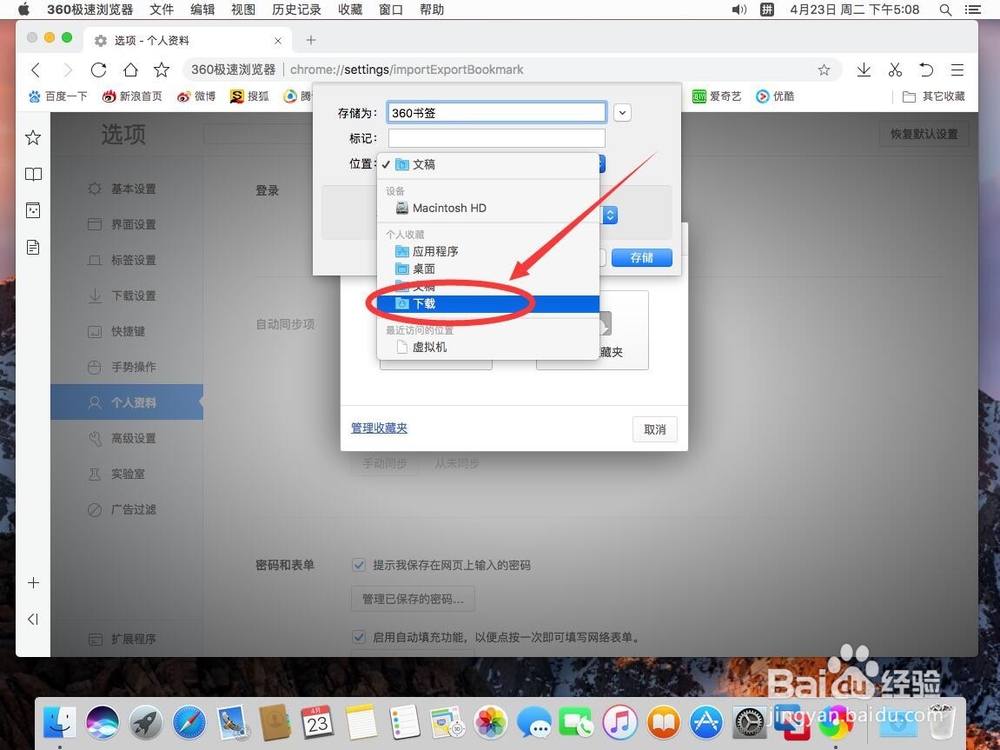Confirm export with the 存储 button

click(x=641, y=257)
